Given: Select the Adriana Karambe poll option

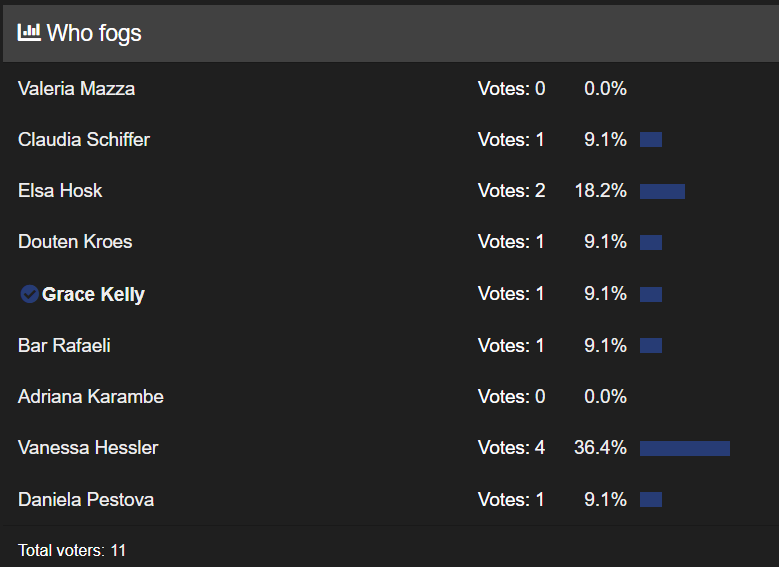Looking at the screenshot, I should (91, 397).
